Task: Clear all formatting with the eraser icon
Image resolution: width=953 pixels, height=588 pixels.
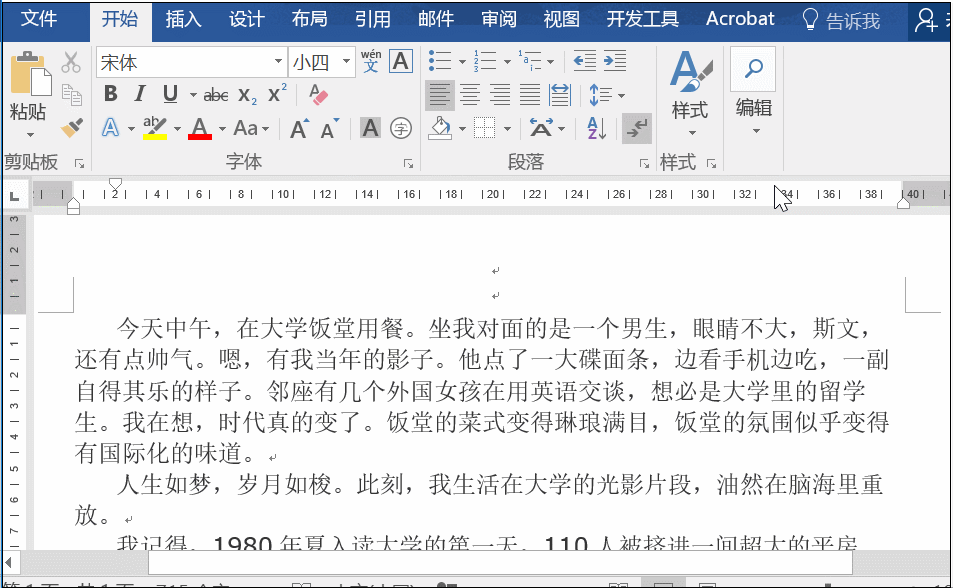Action: coord(318,94)
